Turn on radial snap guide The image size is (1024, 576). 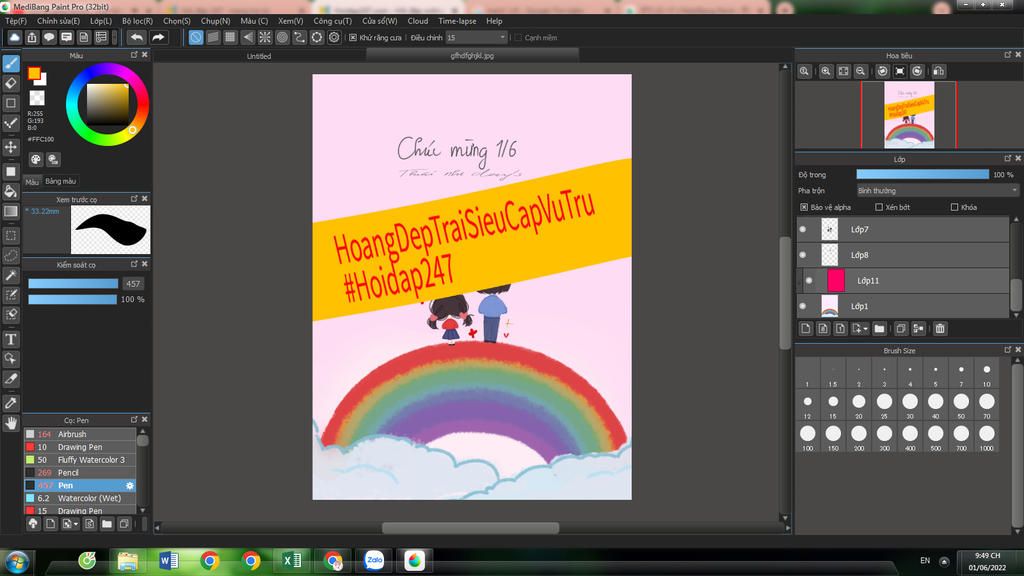point(264,37)
